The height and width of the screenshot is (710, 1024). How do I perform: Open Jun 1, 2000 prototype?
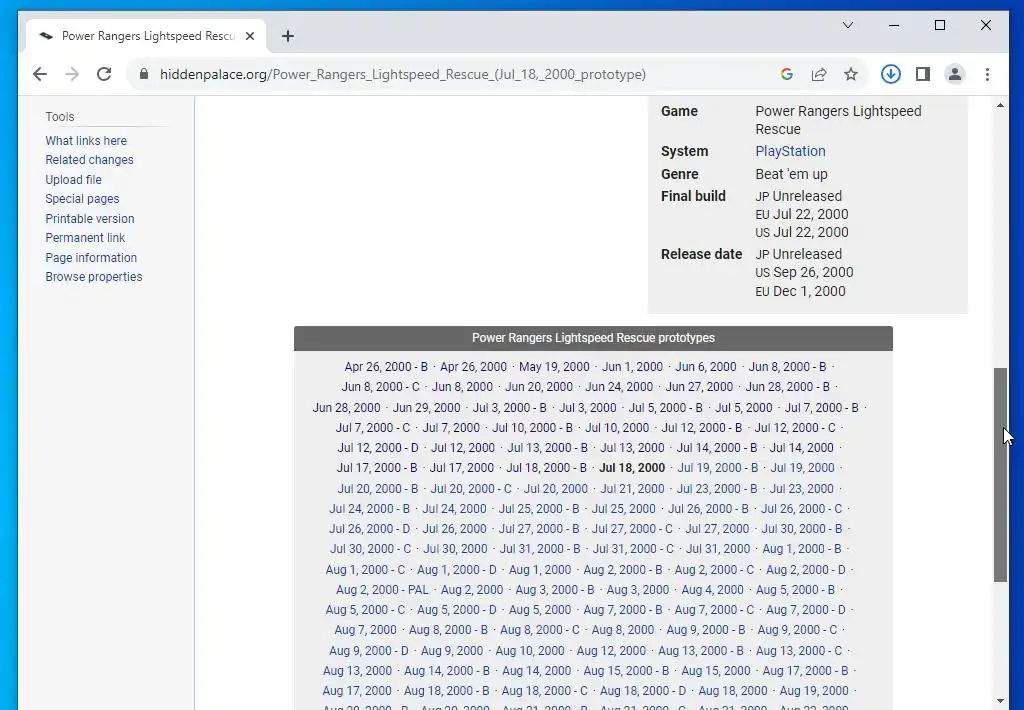632,367
